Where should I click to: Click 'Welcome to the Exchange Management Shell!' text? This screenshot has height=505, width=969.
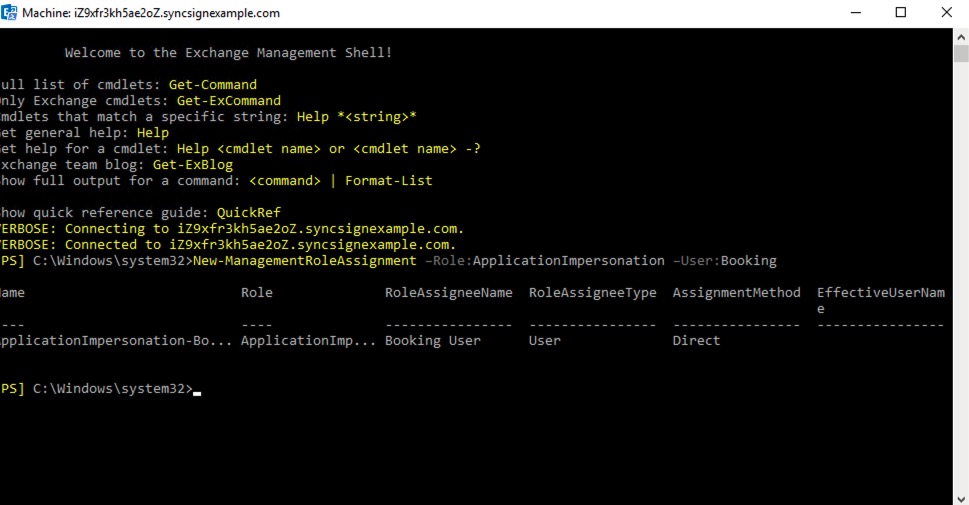[x=228, y=53]
